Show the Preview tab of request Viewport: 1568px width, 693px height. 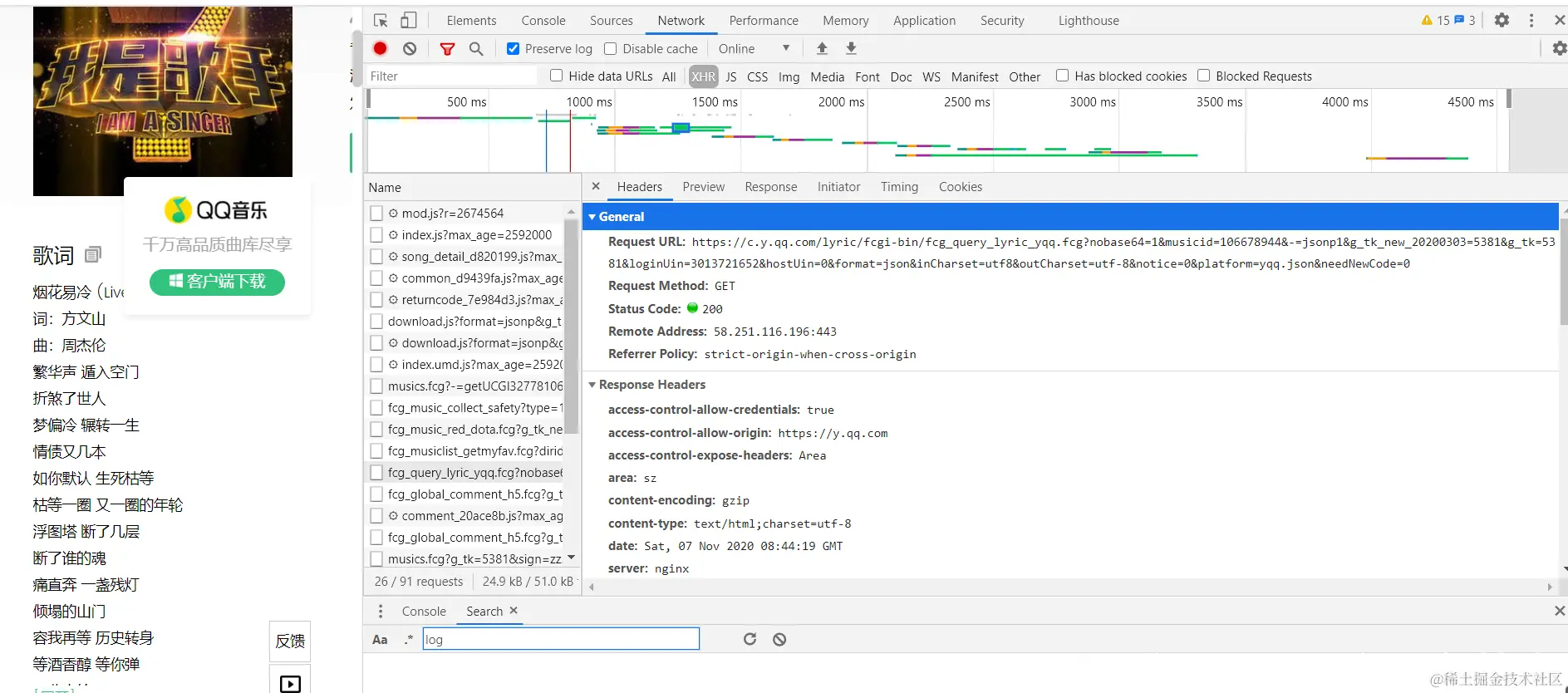click(x=704, y=187)
